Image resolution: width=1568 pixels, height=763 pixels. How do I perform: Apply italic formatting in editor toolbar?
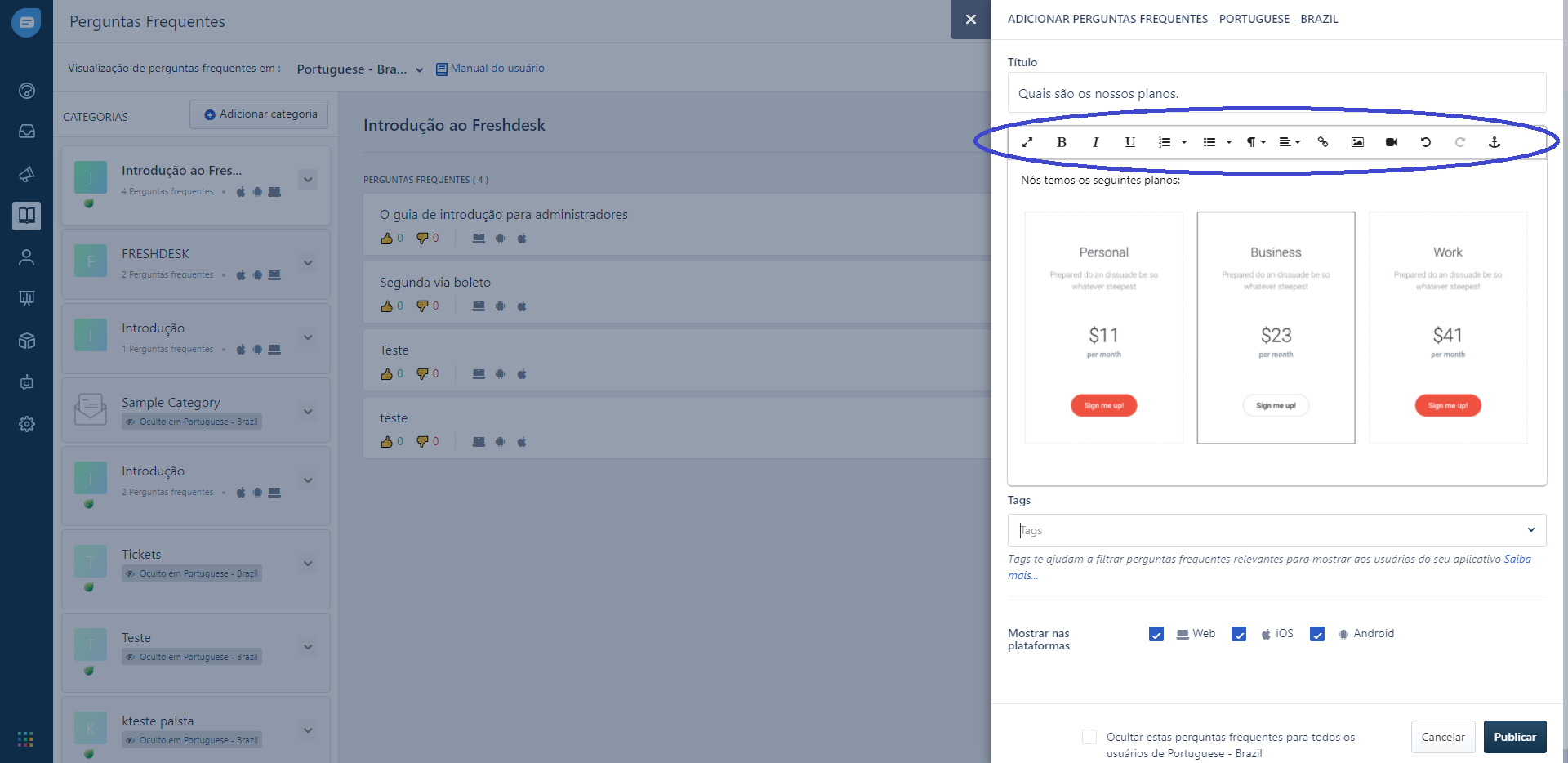[1096, 142]
